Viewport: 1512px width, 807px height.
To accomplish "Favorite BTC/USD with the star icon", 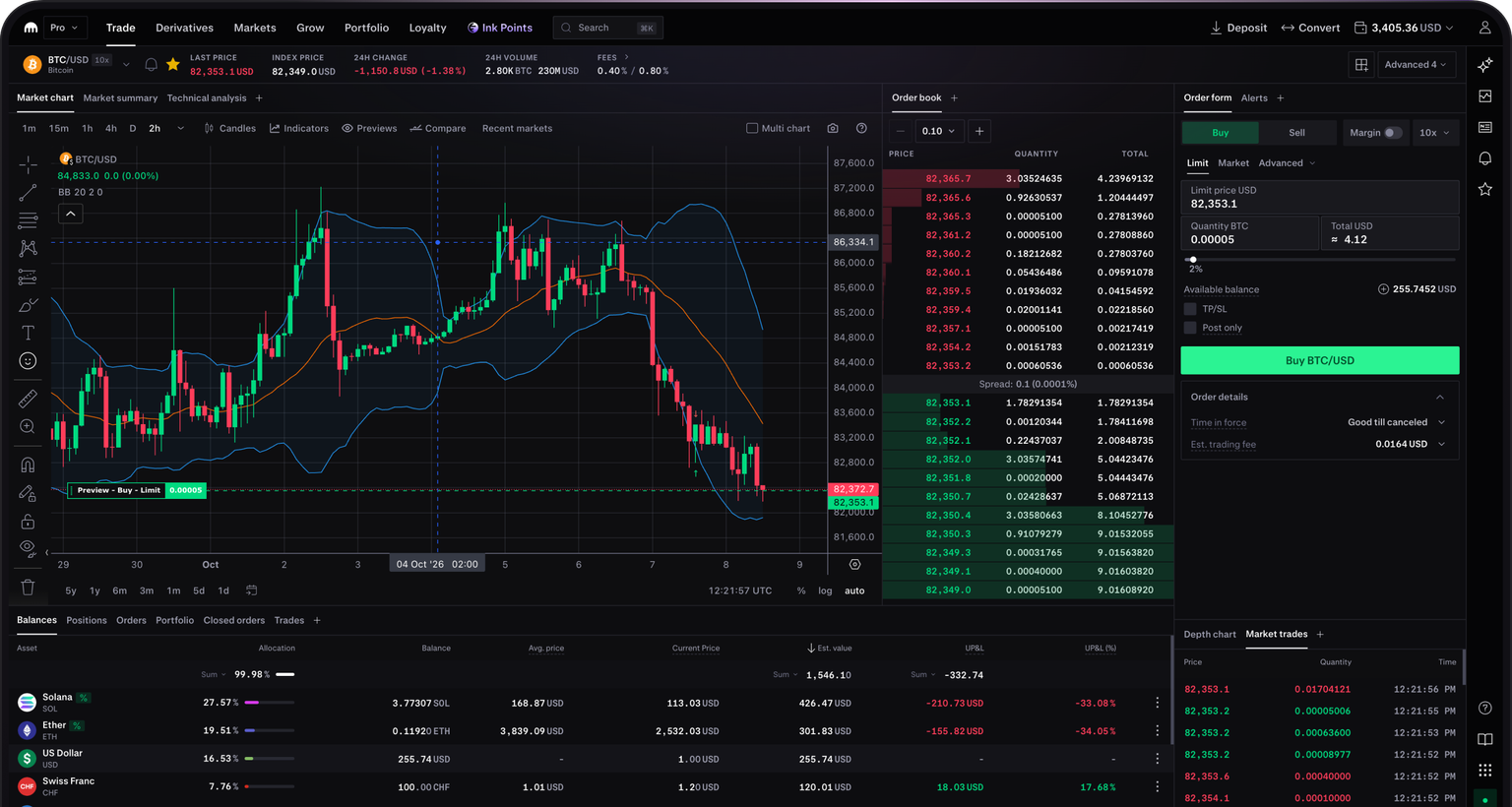I will pyautogui.click(x=173, y=64).
